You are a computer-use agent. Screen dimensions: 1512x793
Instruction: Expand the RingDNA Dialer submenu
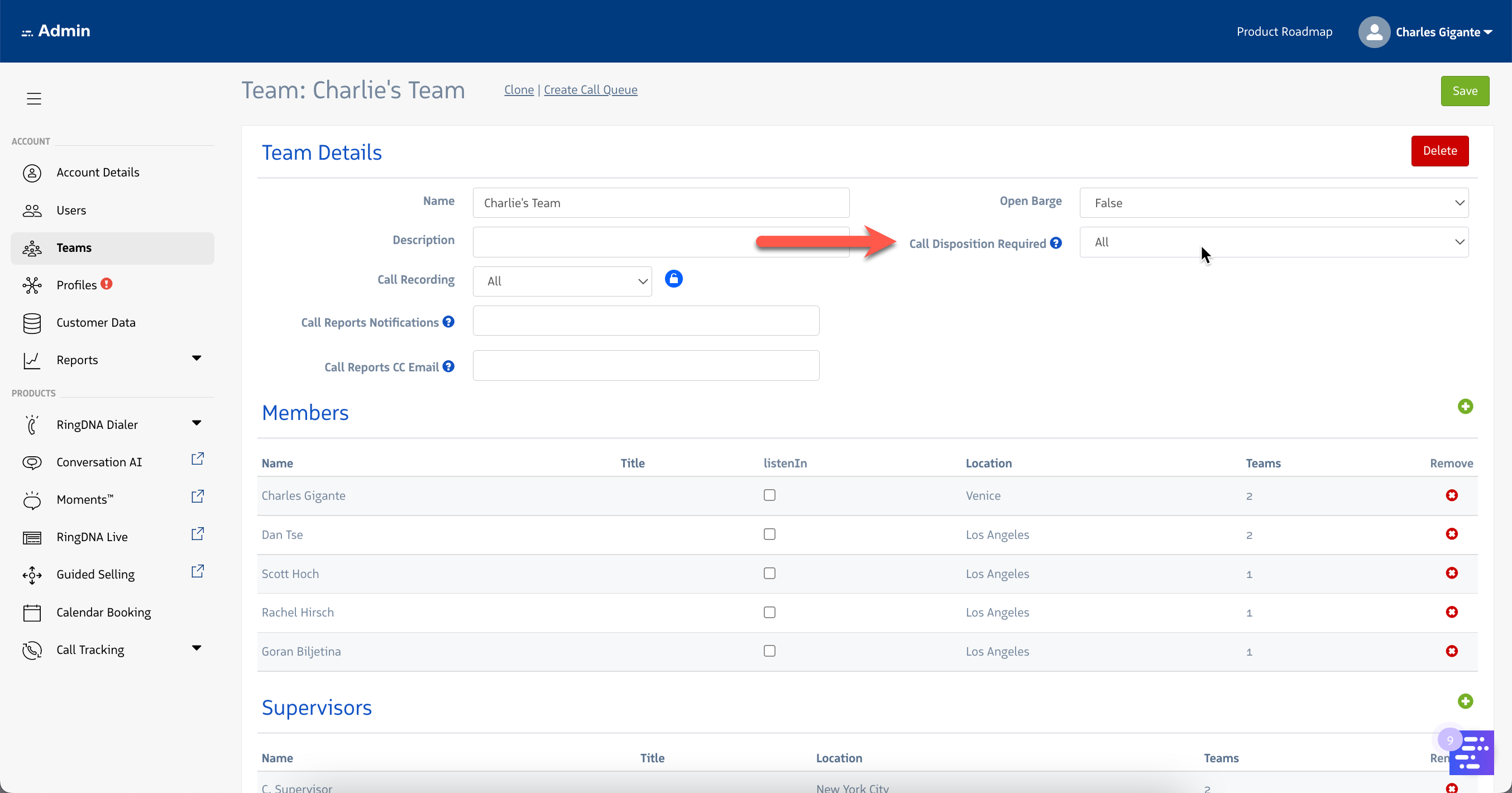[x=196, y=423]
